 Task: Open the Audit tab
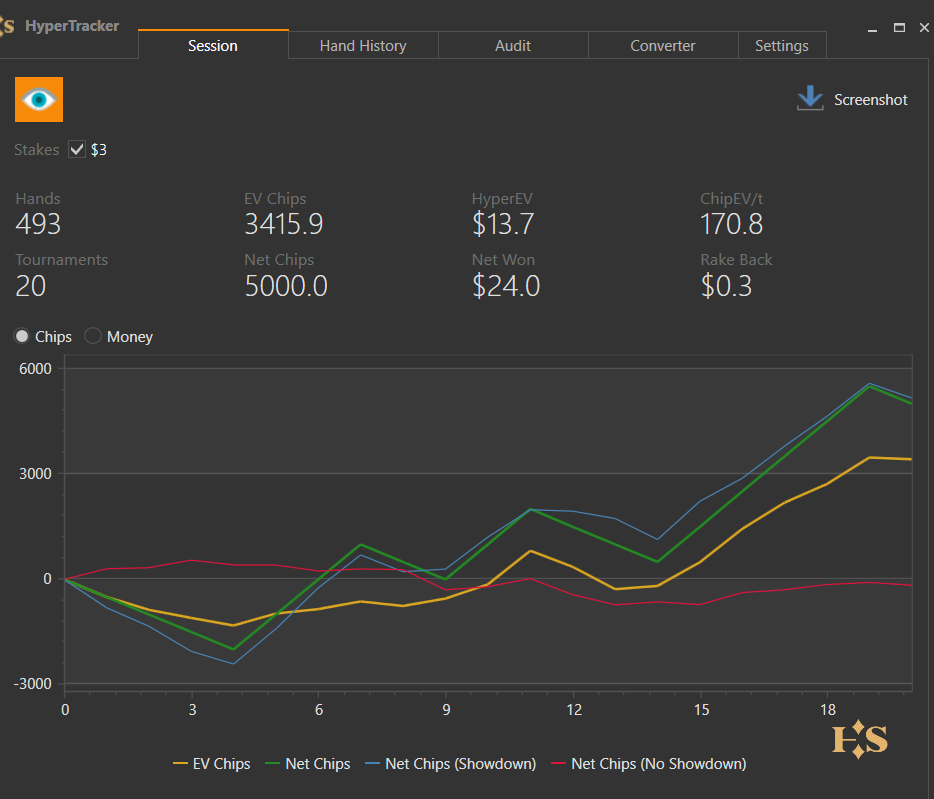(513, 45)
